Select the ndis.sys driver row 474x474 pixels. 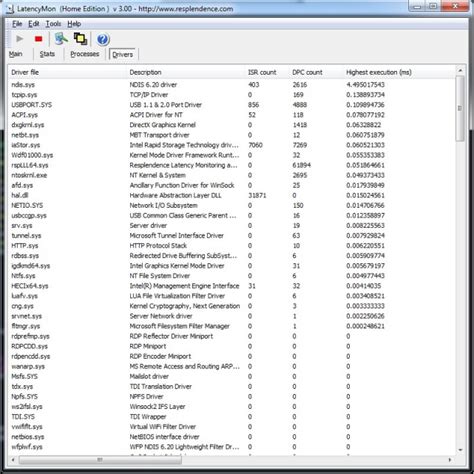click(x=231, y=85)
